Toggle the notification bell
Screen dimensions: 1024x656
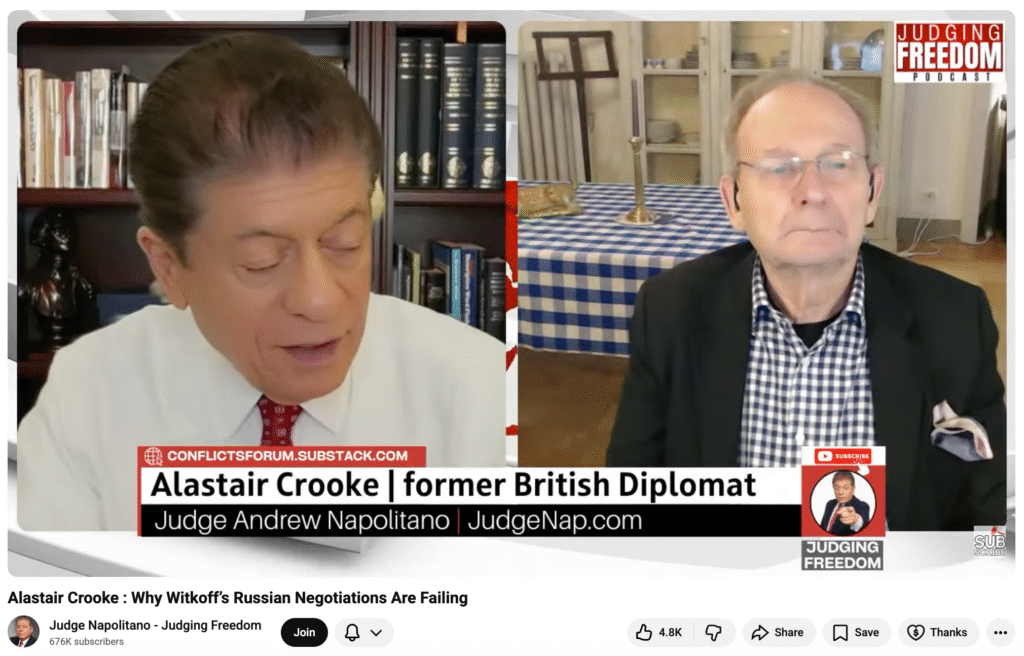[x=352, y=632]
